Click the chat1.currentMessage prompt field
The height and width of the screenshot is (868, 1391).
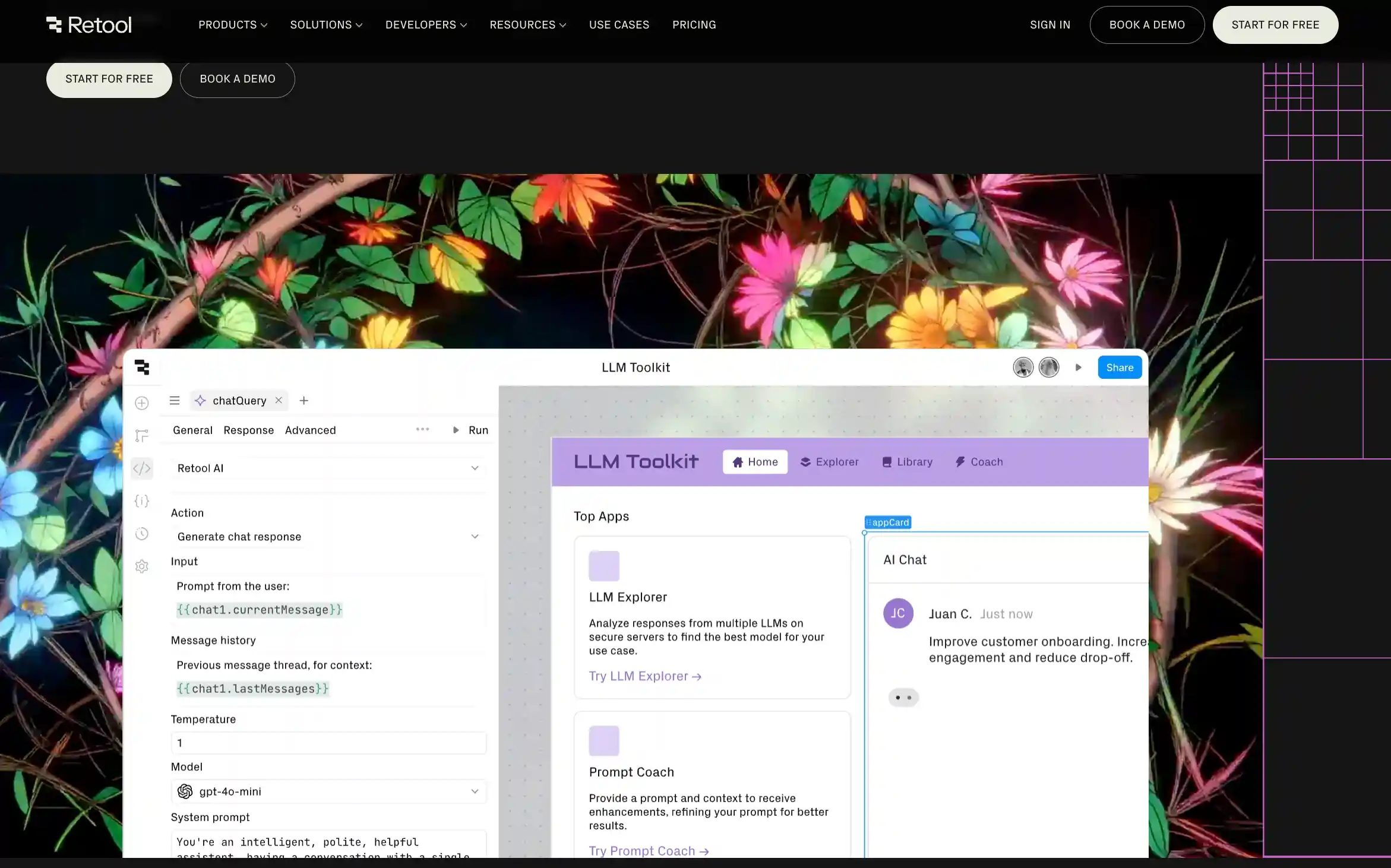(x=260, y=610)
